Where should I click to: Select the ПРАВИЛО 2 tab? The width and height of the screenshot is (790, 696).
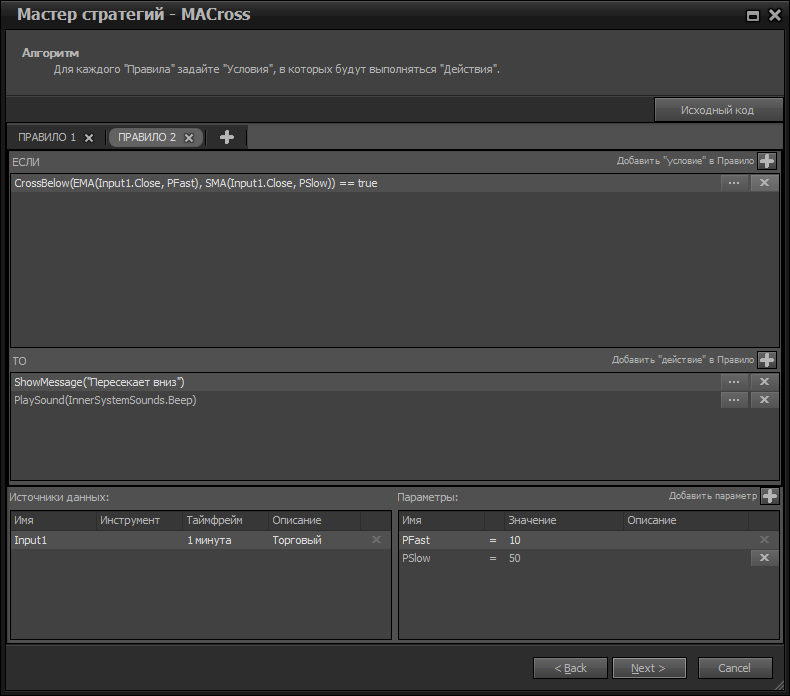[x=146, y=138]
